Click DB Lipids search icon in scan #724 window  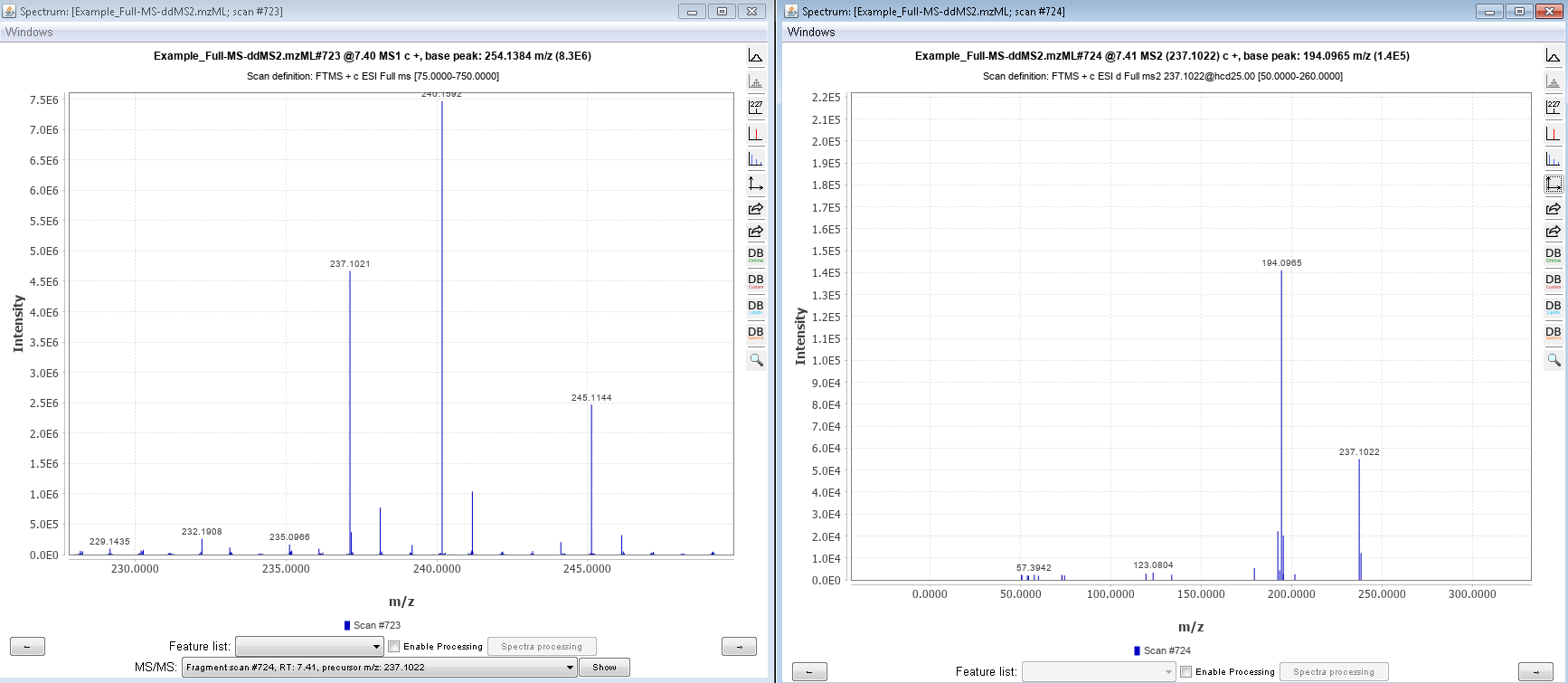1553,307
